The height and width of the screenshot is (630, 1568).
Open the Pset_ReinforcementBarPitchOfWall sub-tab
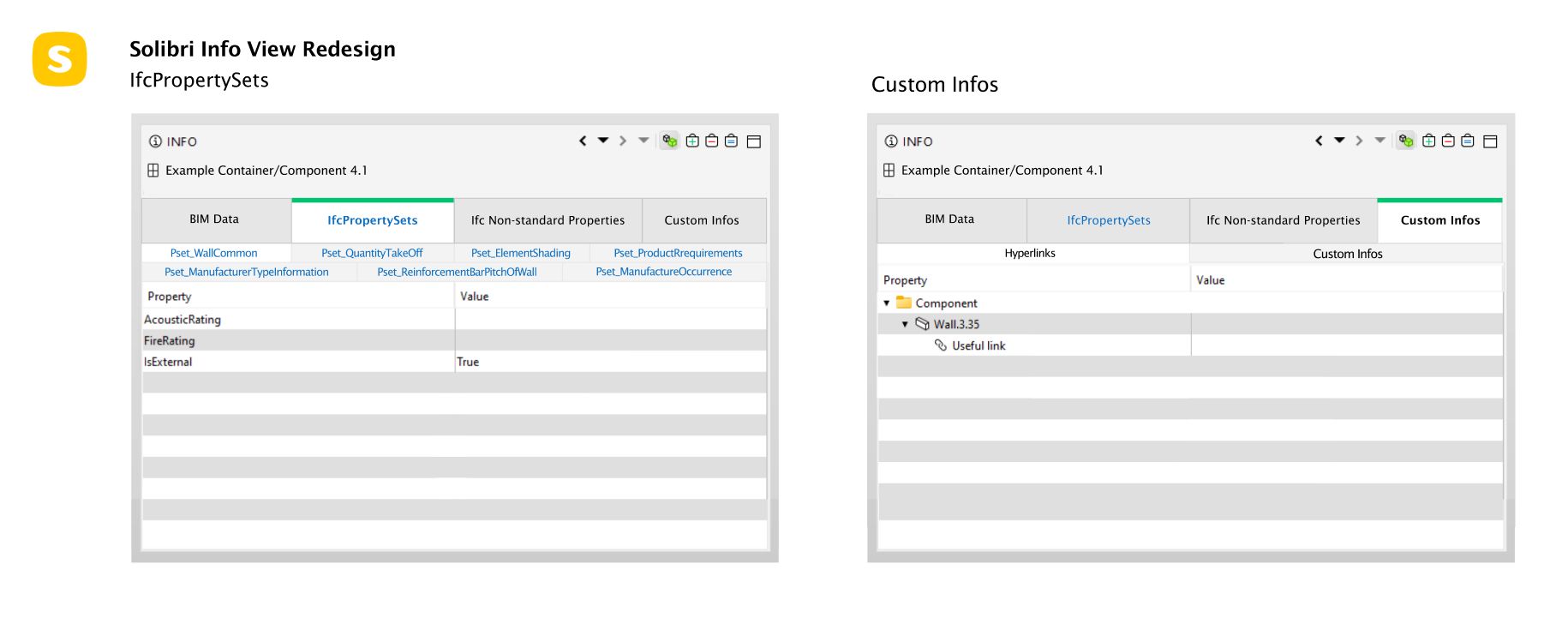click(458, 272)
